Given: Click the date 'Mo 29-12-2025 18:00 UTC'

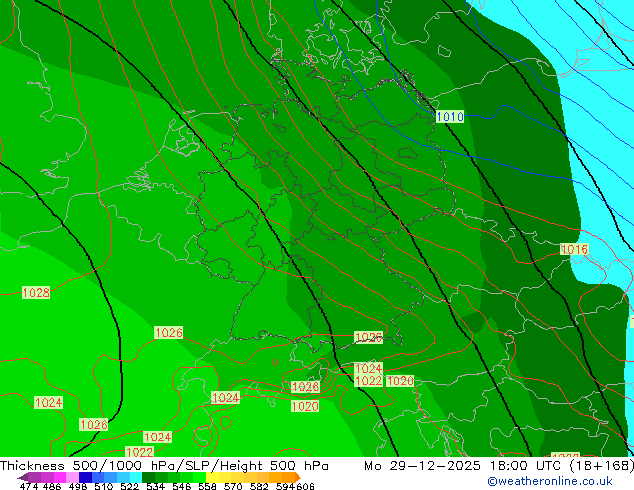Looking at the screenshot, I should click(x=464, y=466).
